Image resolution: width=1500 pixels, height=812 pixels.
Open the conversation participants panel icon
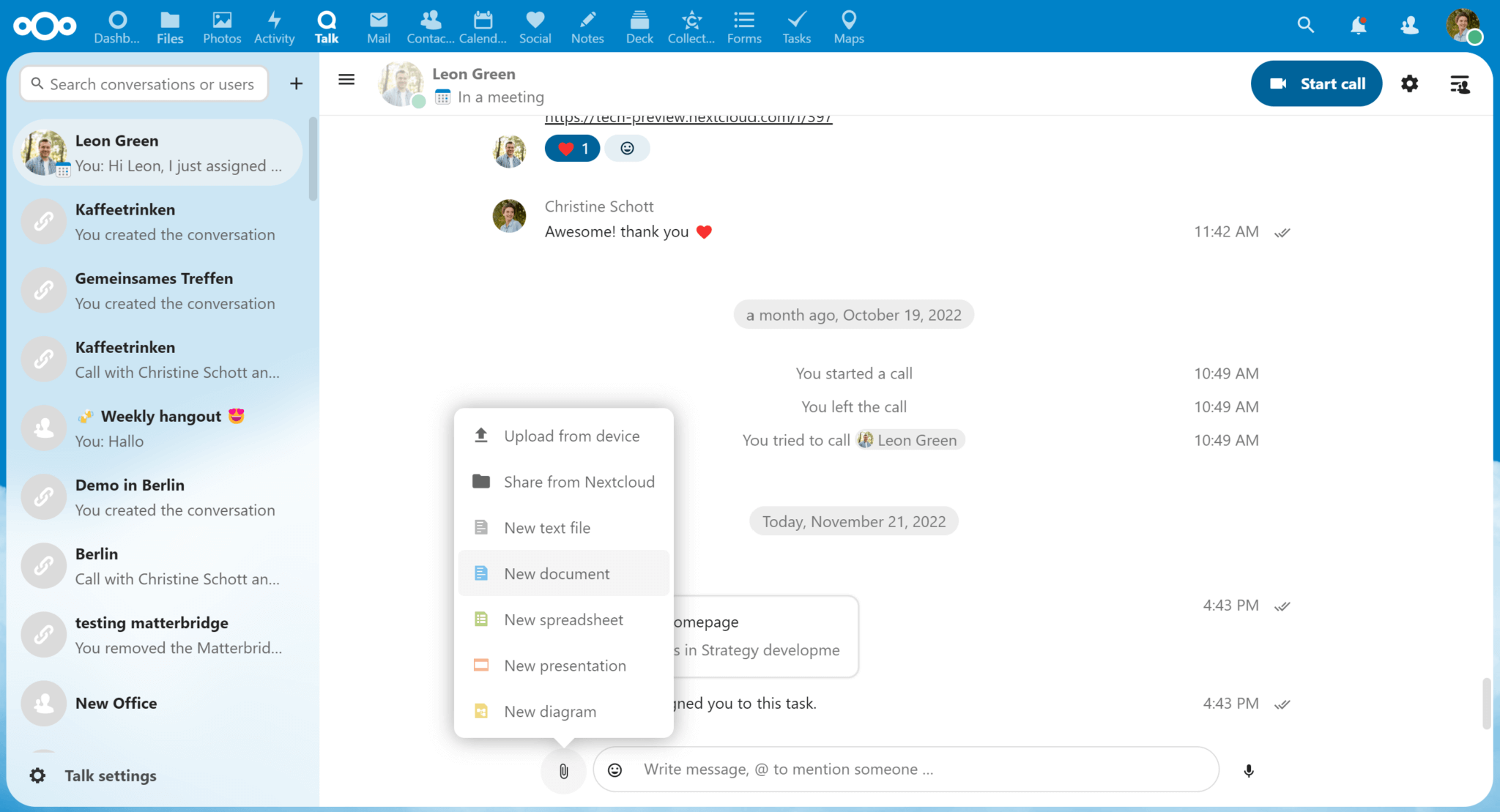click(x=1459, y=83)
